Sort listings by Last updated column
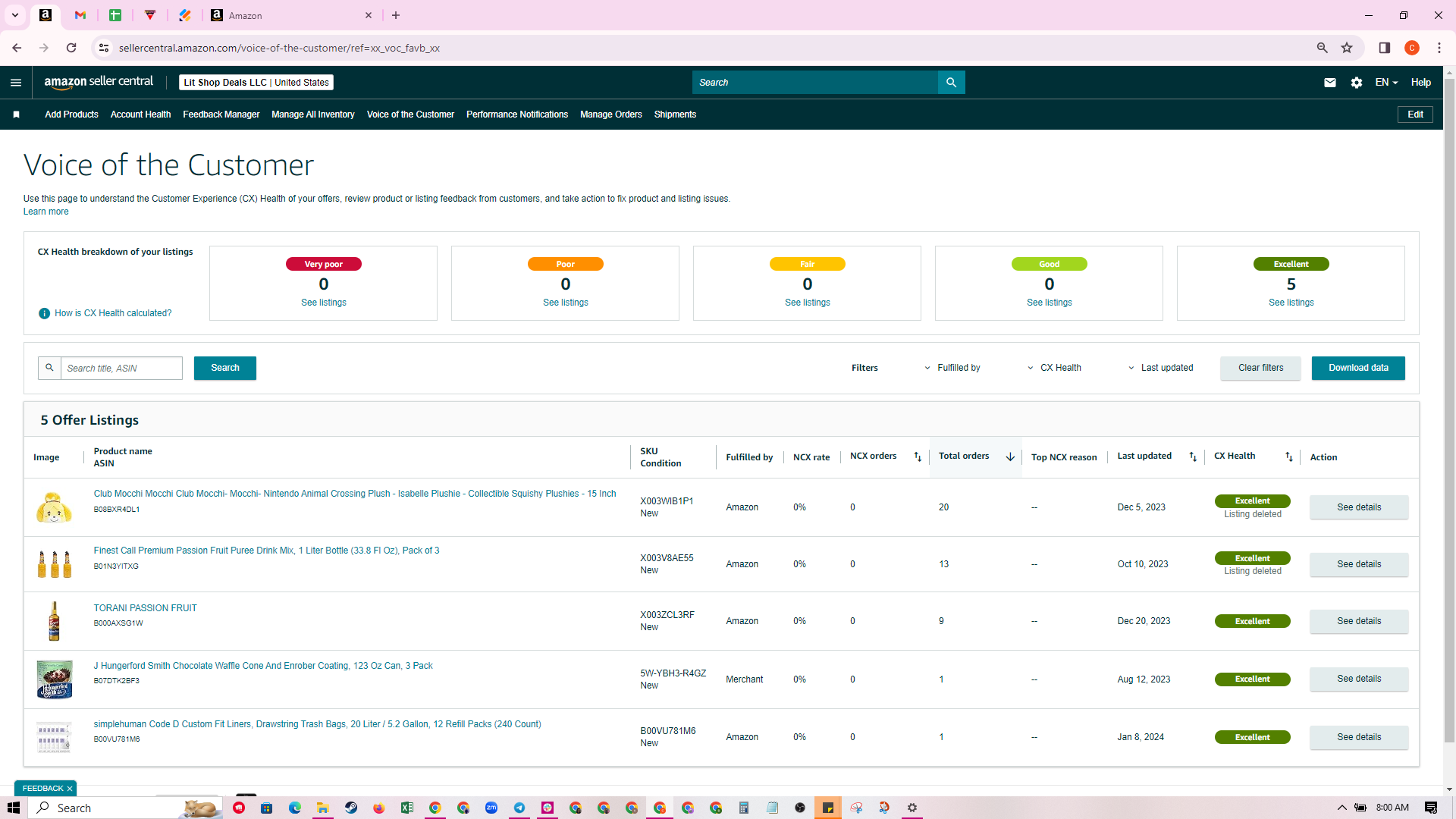This screenshot has height=819, width=1456. 1193,457
